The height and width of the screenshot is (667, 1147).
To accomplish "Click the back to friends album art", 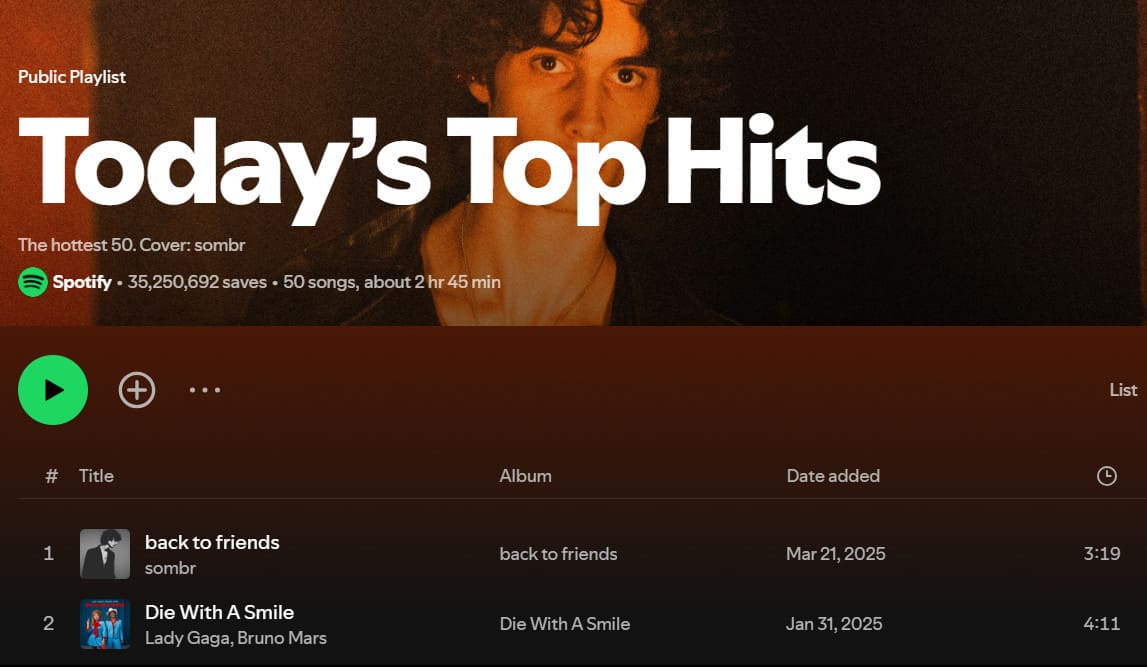I will 105,554.
